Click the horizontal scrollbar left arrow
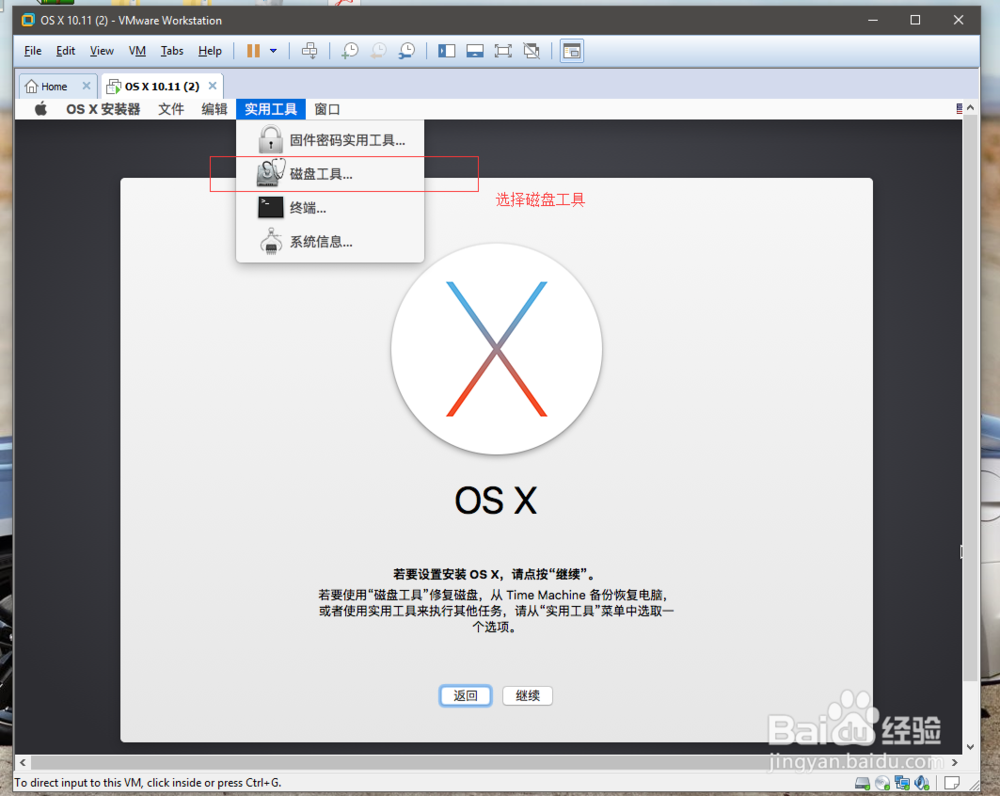This screenshot has width=1000, height=796. pyautogui.click(x=23, y=762)
